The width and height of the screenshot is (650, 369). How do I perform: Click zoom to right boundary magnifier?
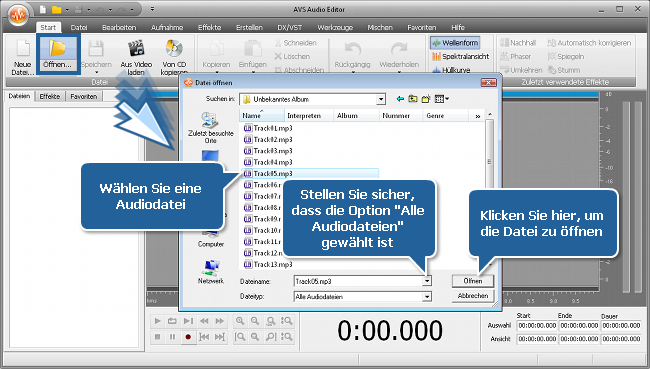(x=271, y=337)
